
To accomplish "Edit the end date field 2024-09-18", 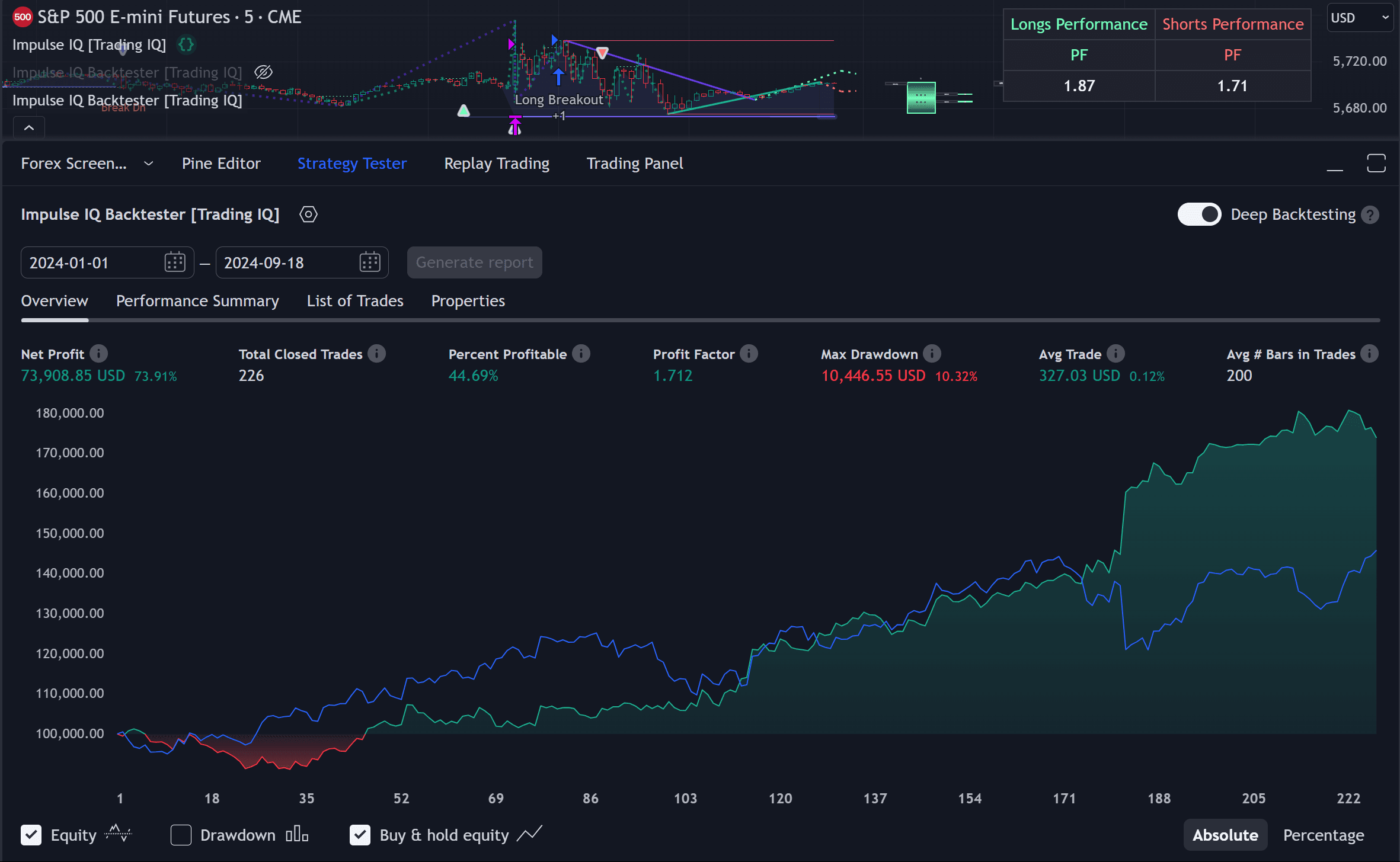I will (302, 262).
